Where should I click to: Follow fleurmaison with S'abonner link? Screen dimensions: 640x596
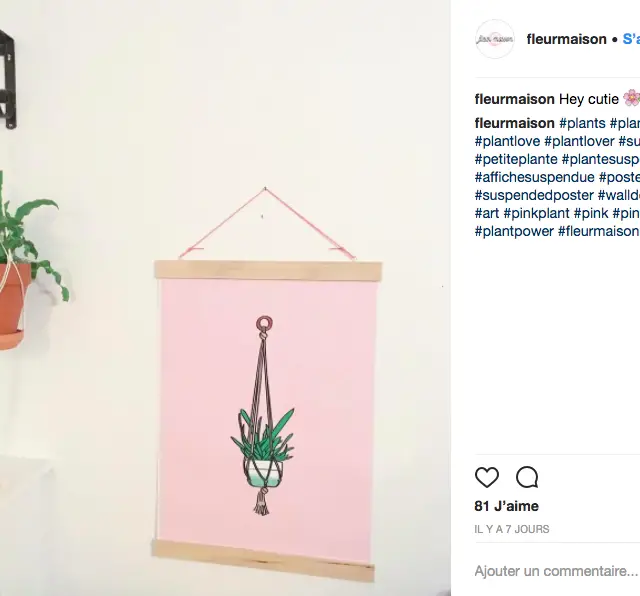click(x=631, y=39)
